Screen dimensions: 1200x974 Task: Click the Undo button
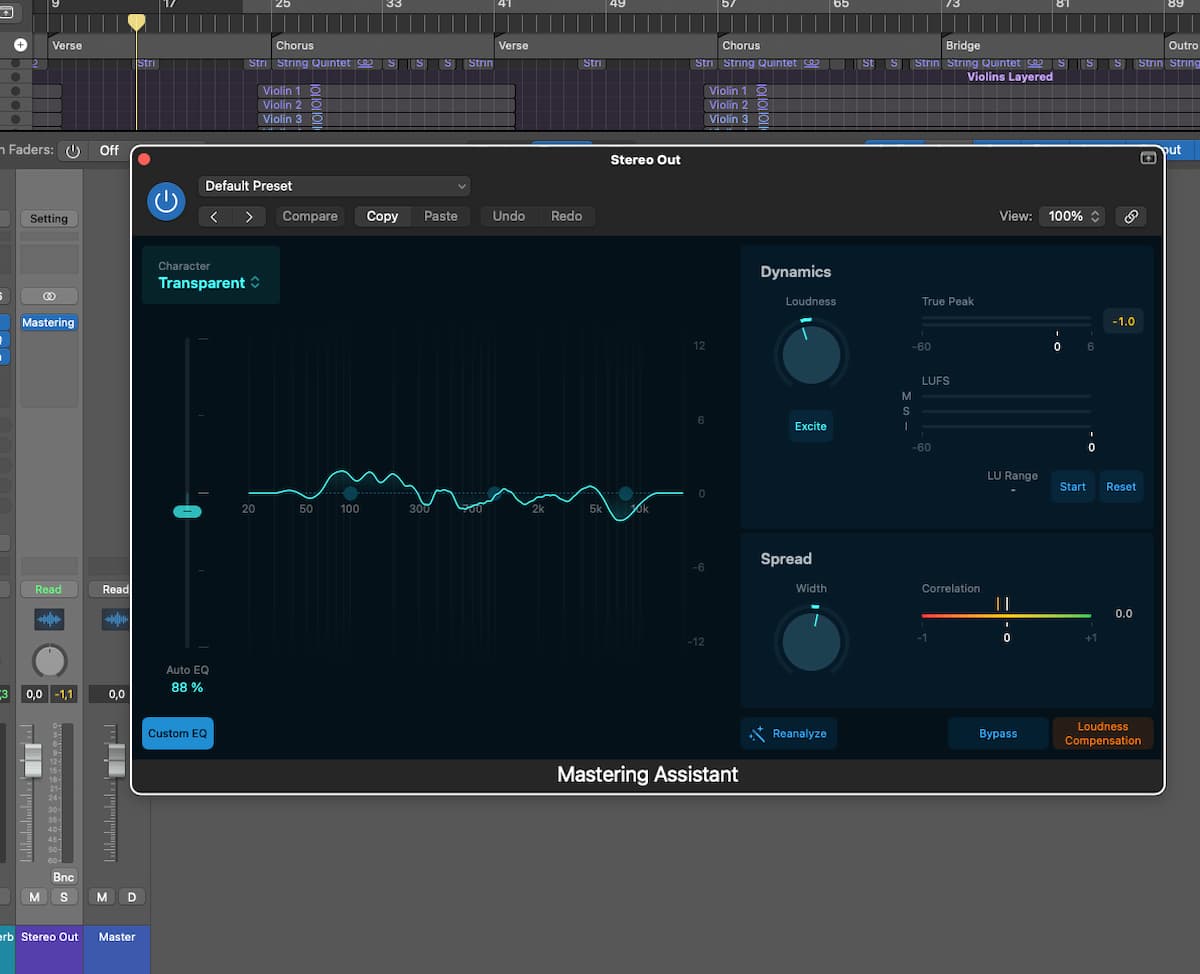tap(509, 216)
